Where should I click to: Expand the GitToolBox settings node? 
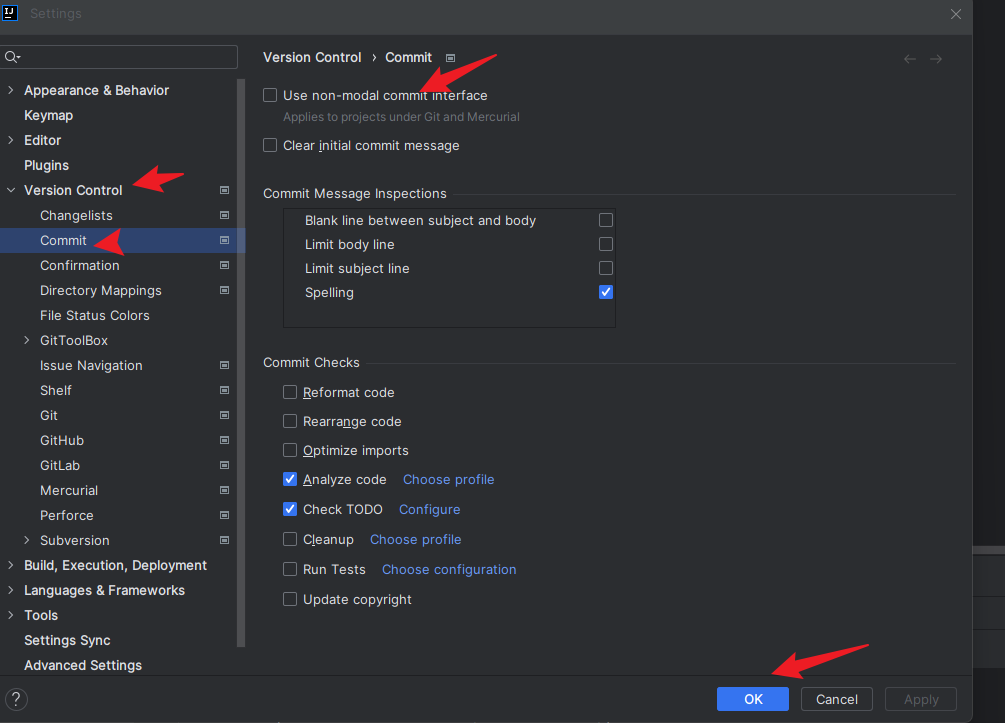(27, 340)
